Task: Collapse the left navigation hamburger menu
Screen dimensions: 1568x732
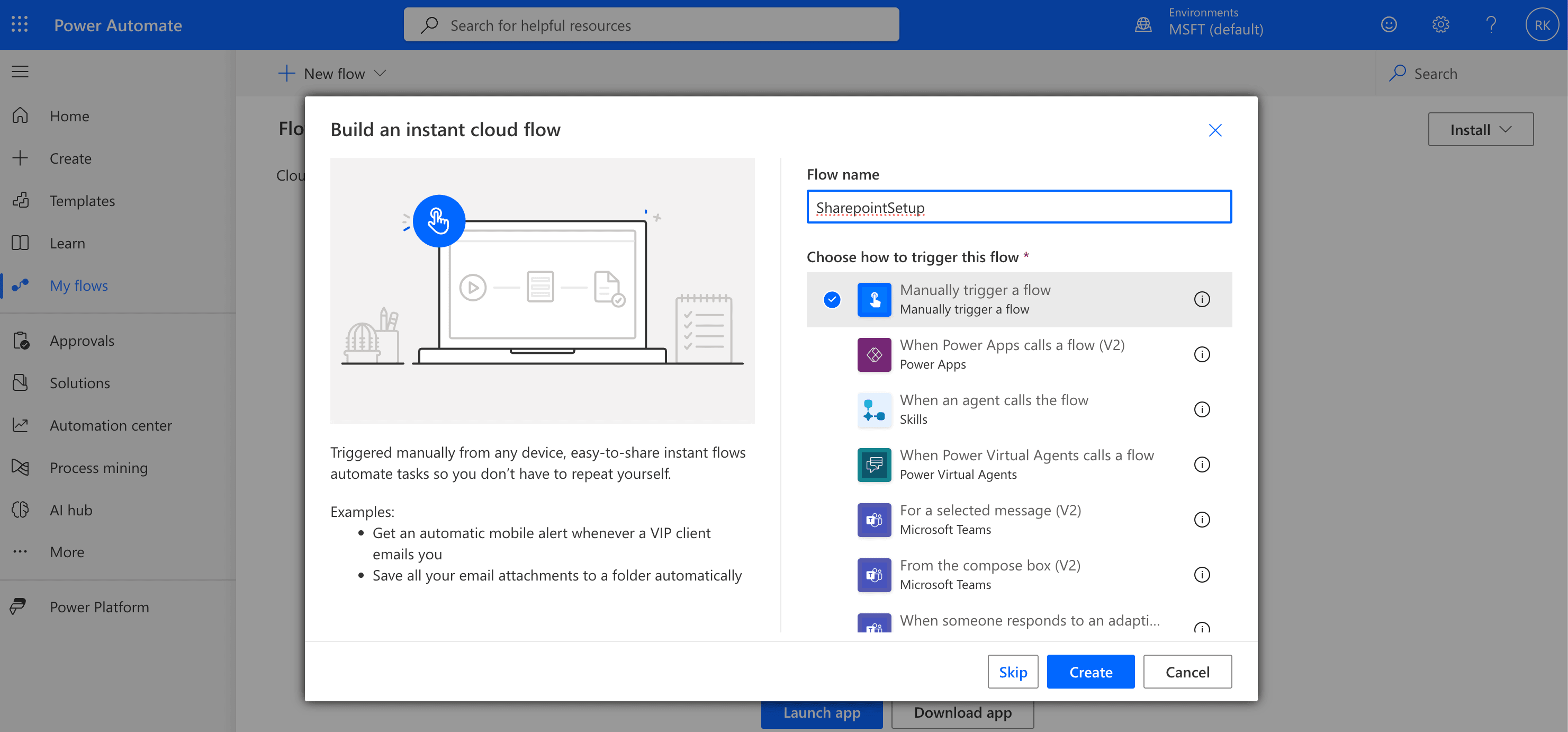Action: pos(20,72)
